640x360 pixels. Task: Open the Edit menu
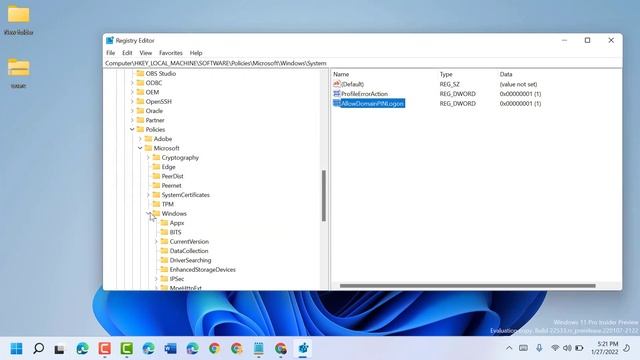(127, 53)
